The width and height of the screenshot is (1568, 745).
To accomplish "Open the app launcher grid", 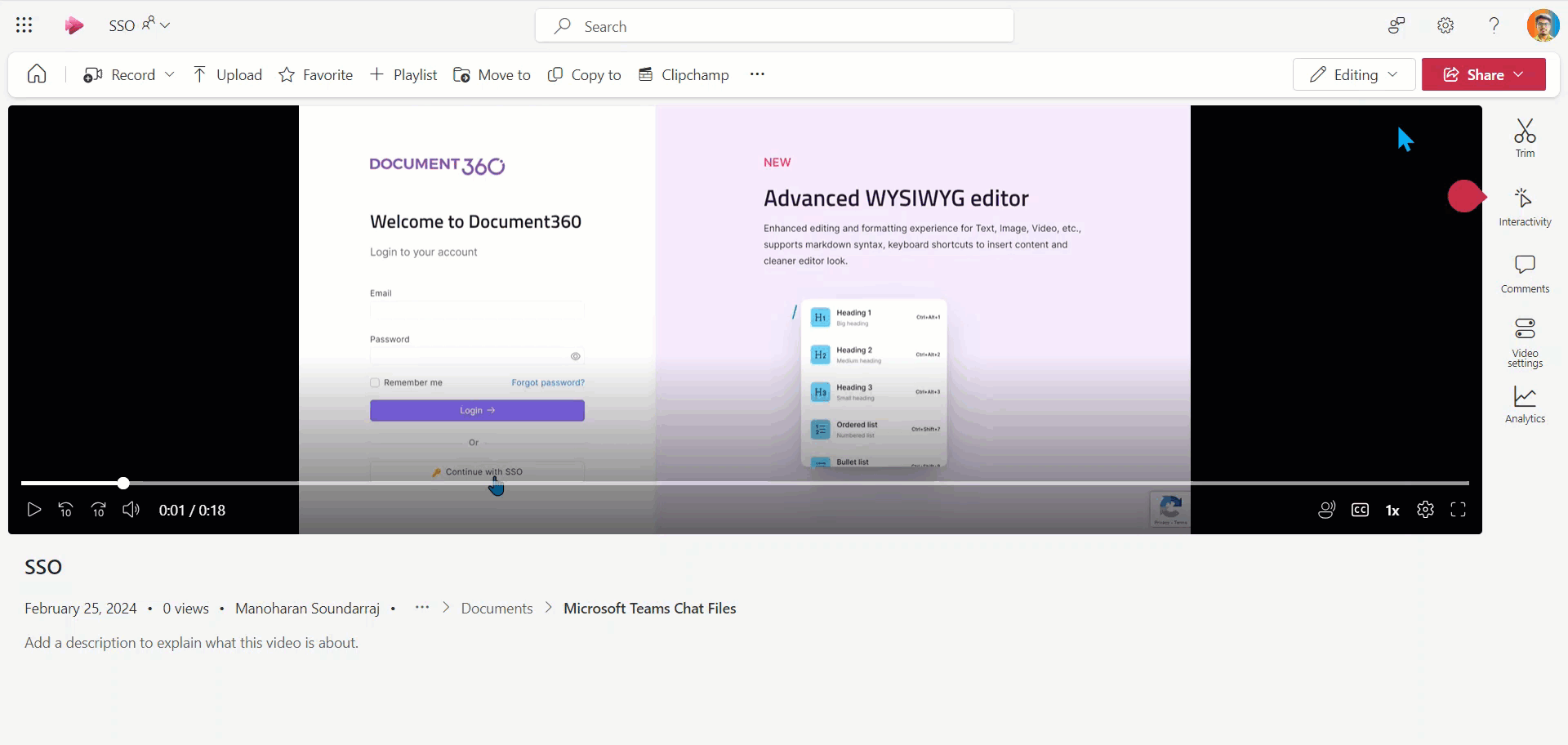I will pyautogui.click(x=24, y=25).
